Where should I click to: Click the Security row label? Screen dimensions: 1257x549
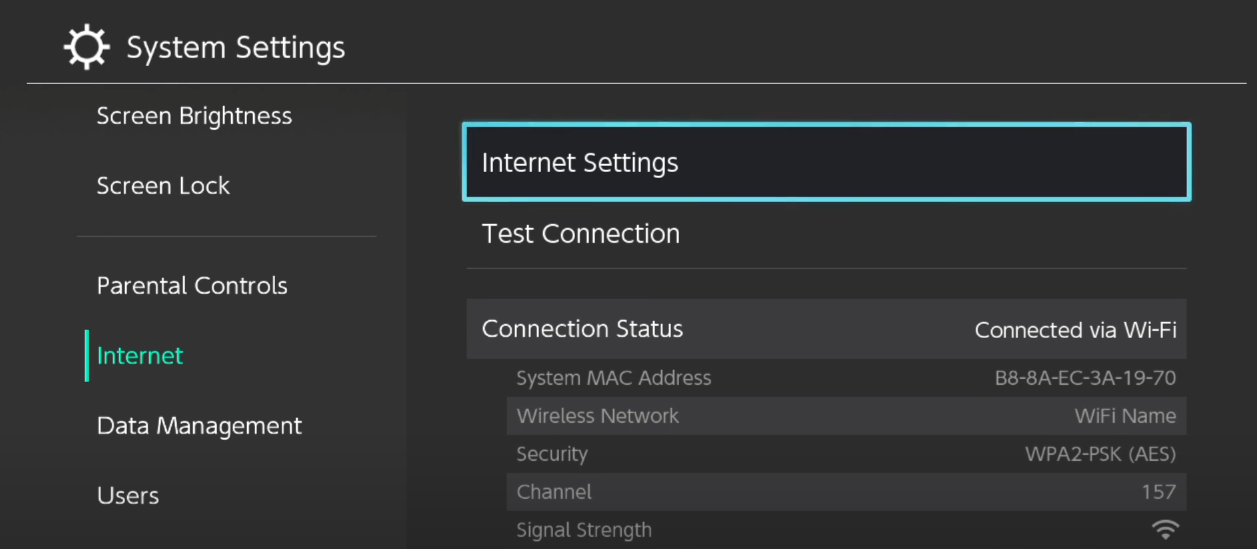pos(552,454)
